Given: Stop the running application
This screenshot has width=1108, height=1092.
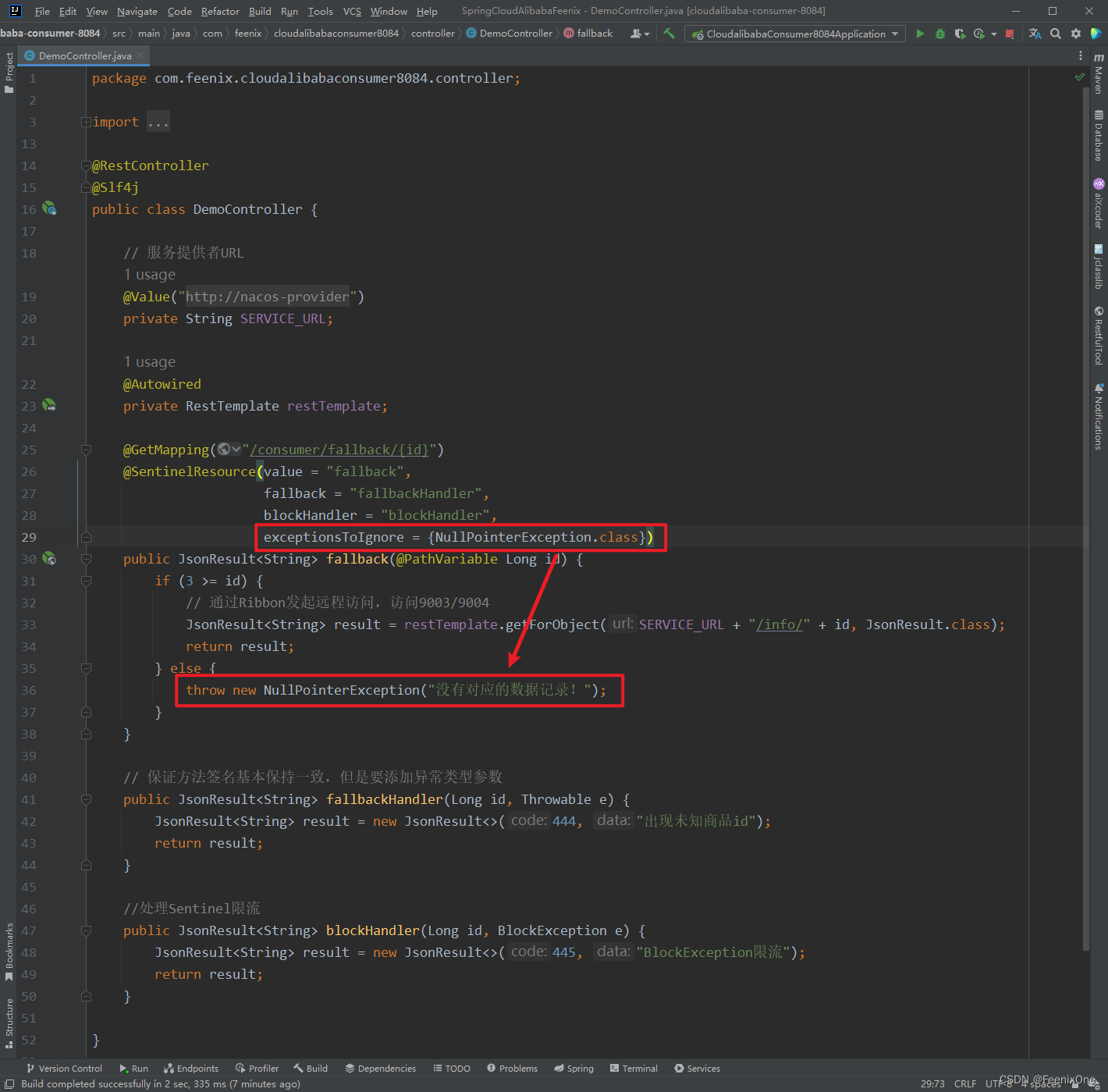Looking at the screenshot, I should pyautogui.click(x=1010, y=34).
